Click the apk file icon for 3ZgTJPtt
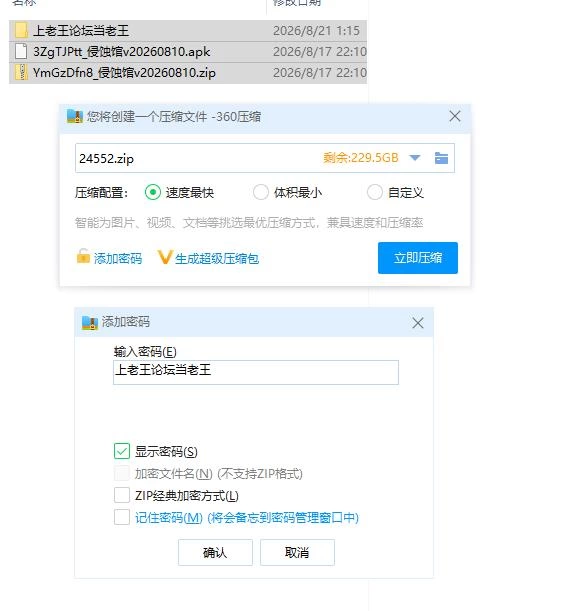This screenshot has height=611, width=581. click(x=21, y=51)
